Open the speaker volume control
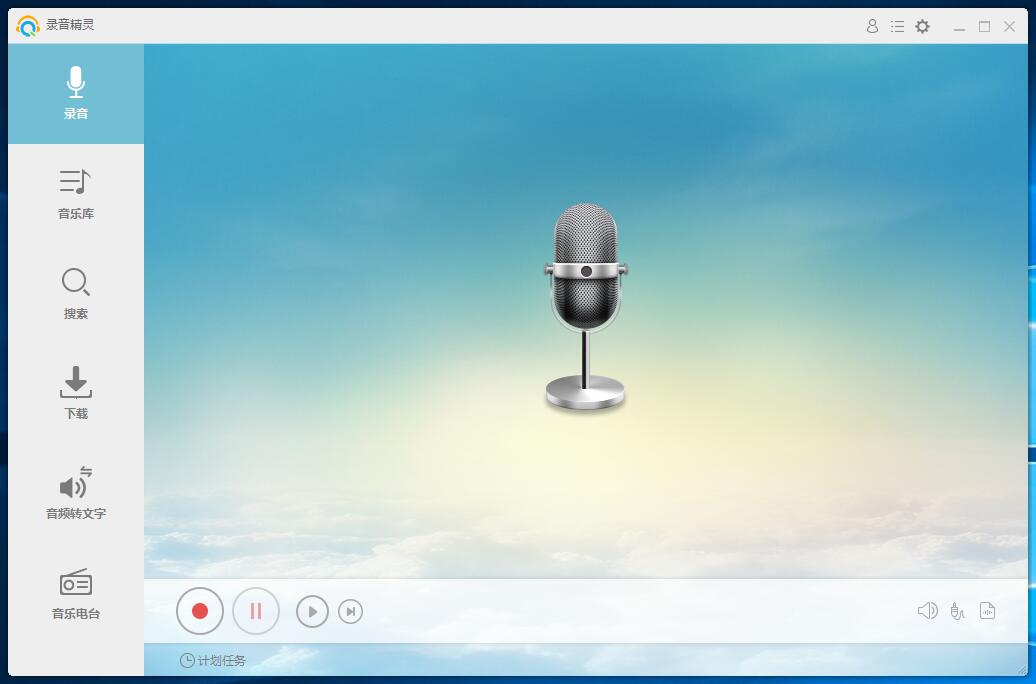Image resolution: width=1036 pixels, height=684 pixels. tap(928, 611)
